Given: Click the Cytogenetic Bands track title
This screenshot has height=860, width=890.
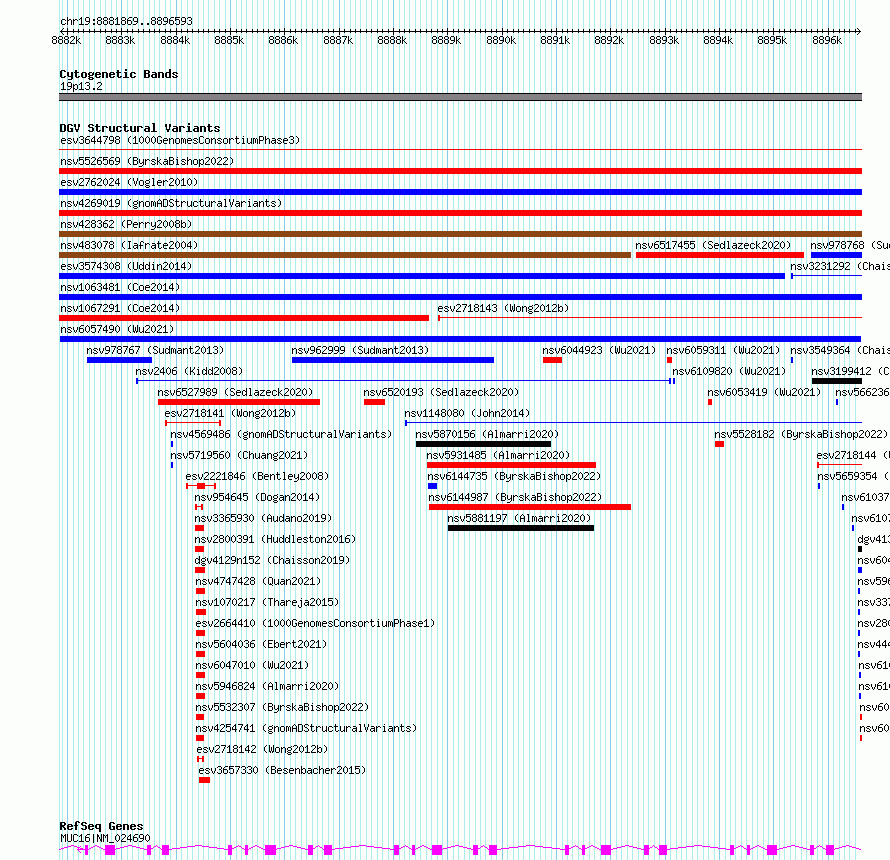Looking at the screenshot, I should 119,74.
